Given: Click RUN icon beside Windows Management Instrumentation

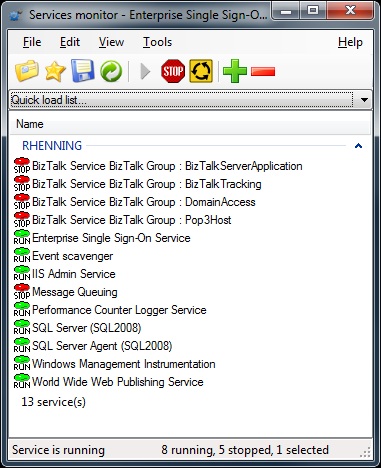Looking at the screenshot, I should (x=22, y=364).
